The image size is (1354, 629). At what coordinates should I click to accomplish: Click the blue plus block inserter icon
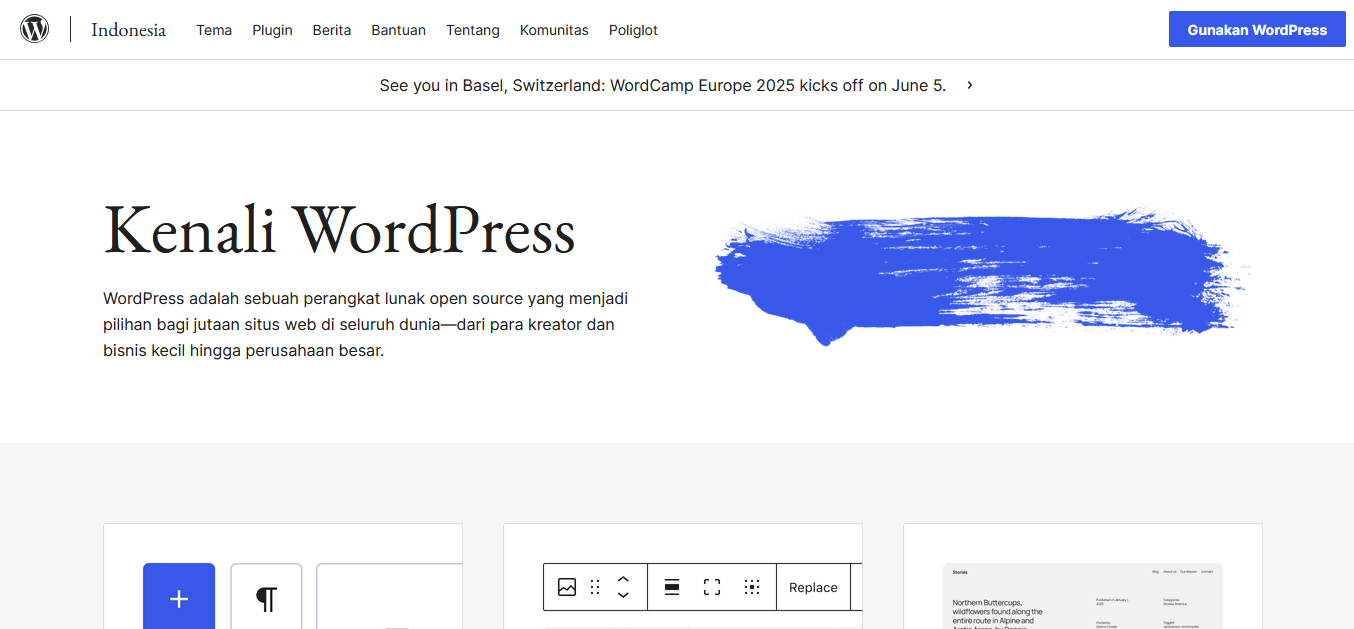179,598
